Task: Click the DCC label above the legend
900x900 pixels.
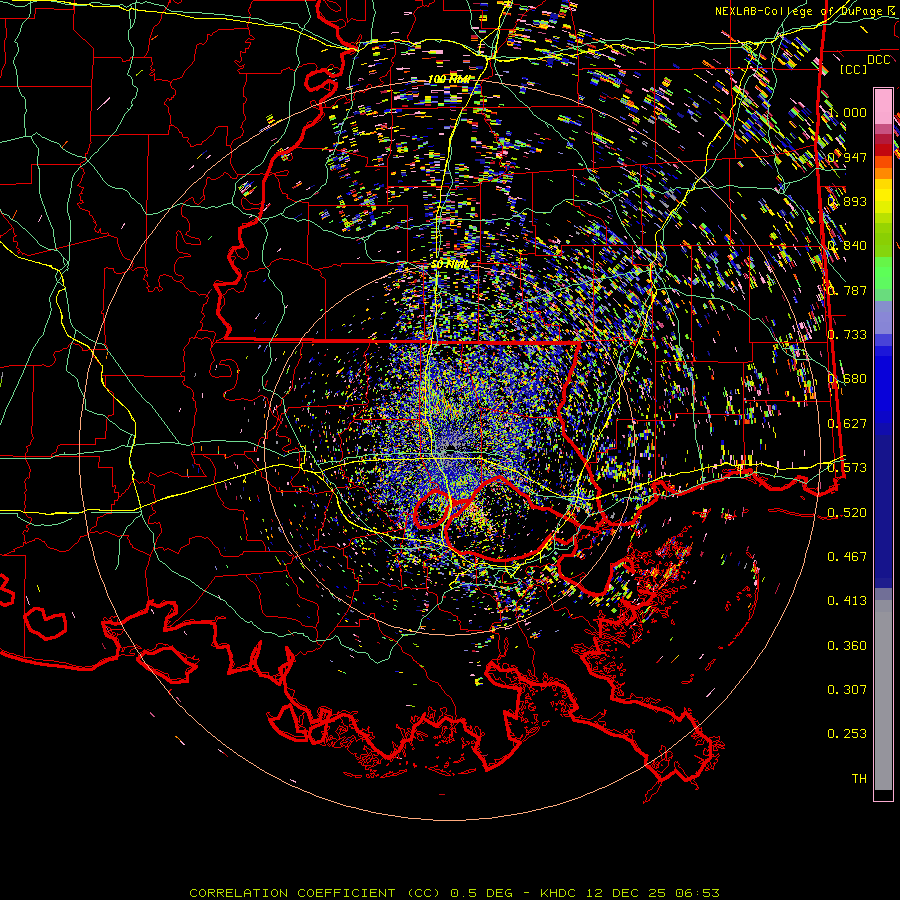Action: point(878,59)
